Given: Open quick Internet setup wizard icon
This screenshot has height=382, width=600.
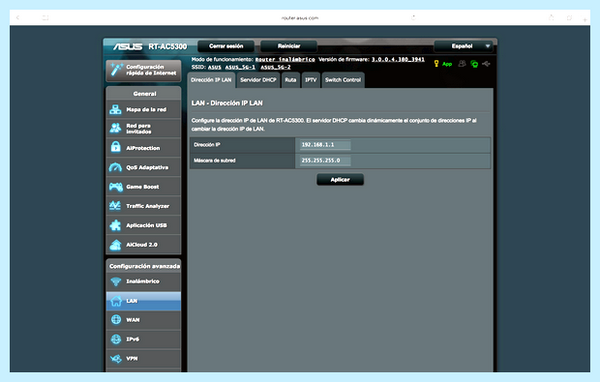Looking at the screenshot, I should pos(116,70).
